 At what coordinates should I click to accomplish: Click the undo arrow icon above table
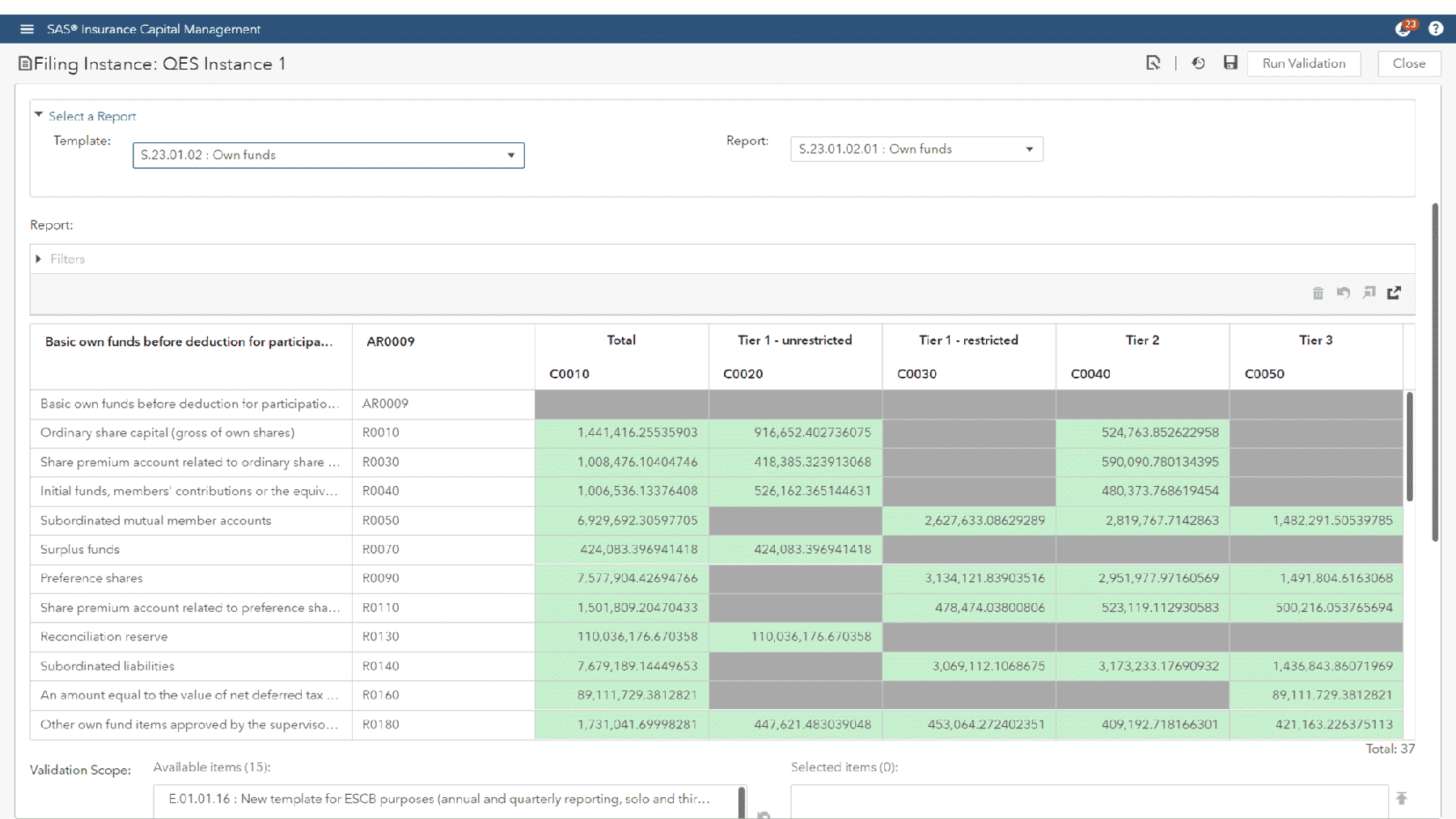click(1344, 293)
